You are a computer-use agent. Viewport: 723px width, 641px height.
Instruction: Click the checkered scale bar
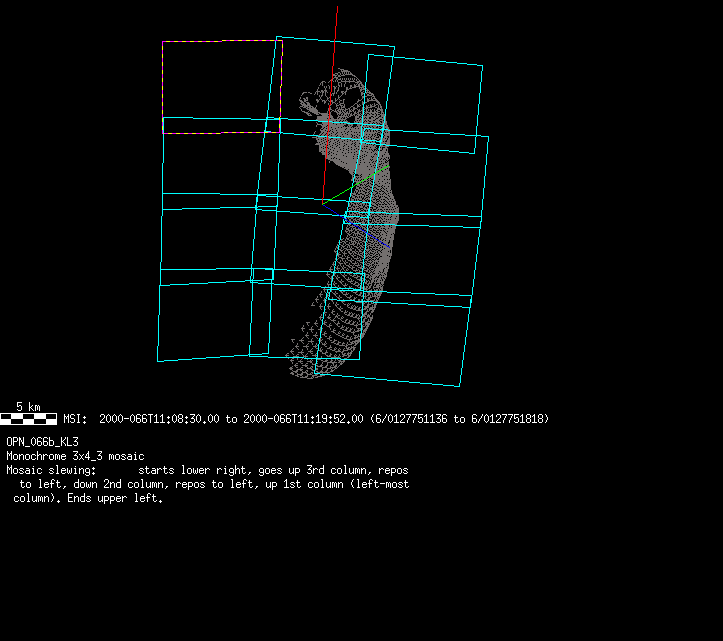point(29,419)
